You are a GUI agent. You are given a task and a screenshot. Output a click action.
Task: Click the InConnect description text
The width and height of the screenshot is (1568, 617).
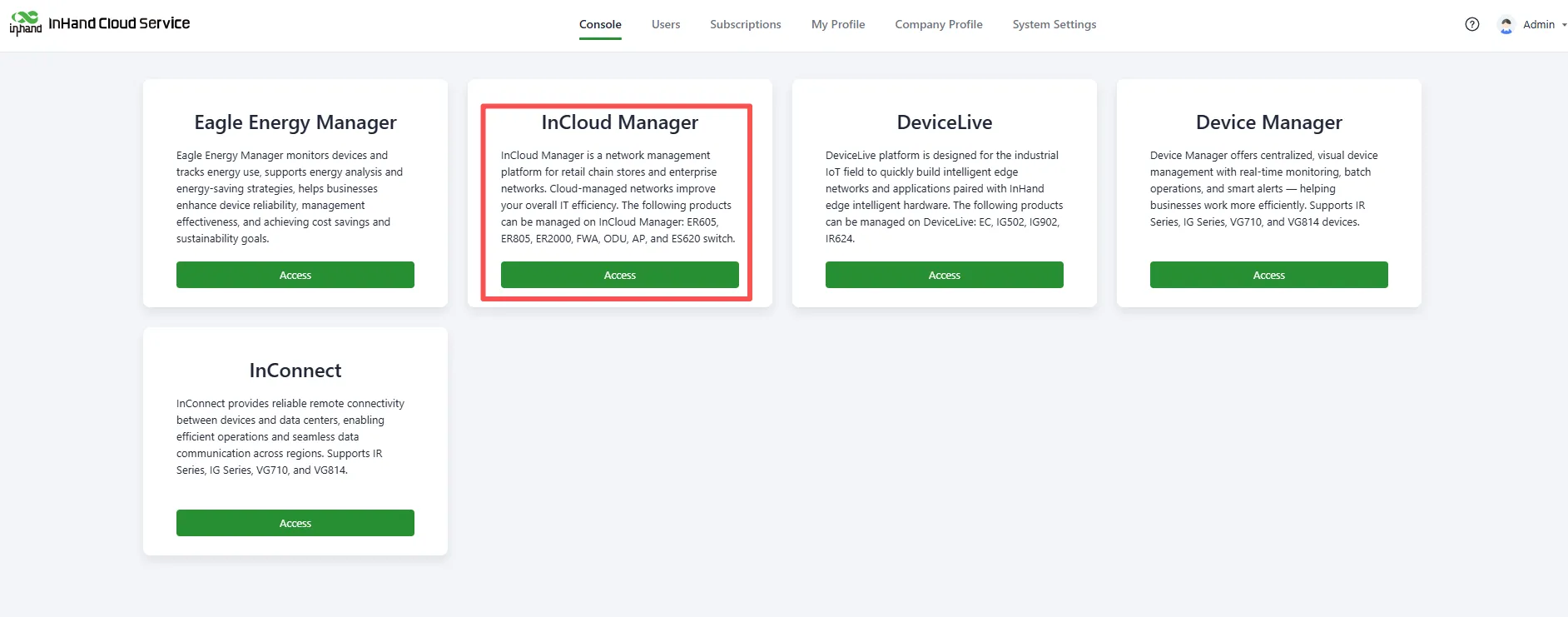coord(290,436)
